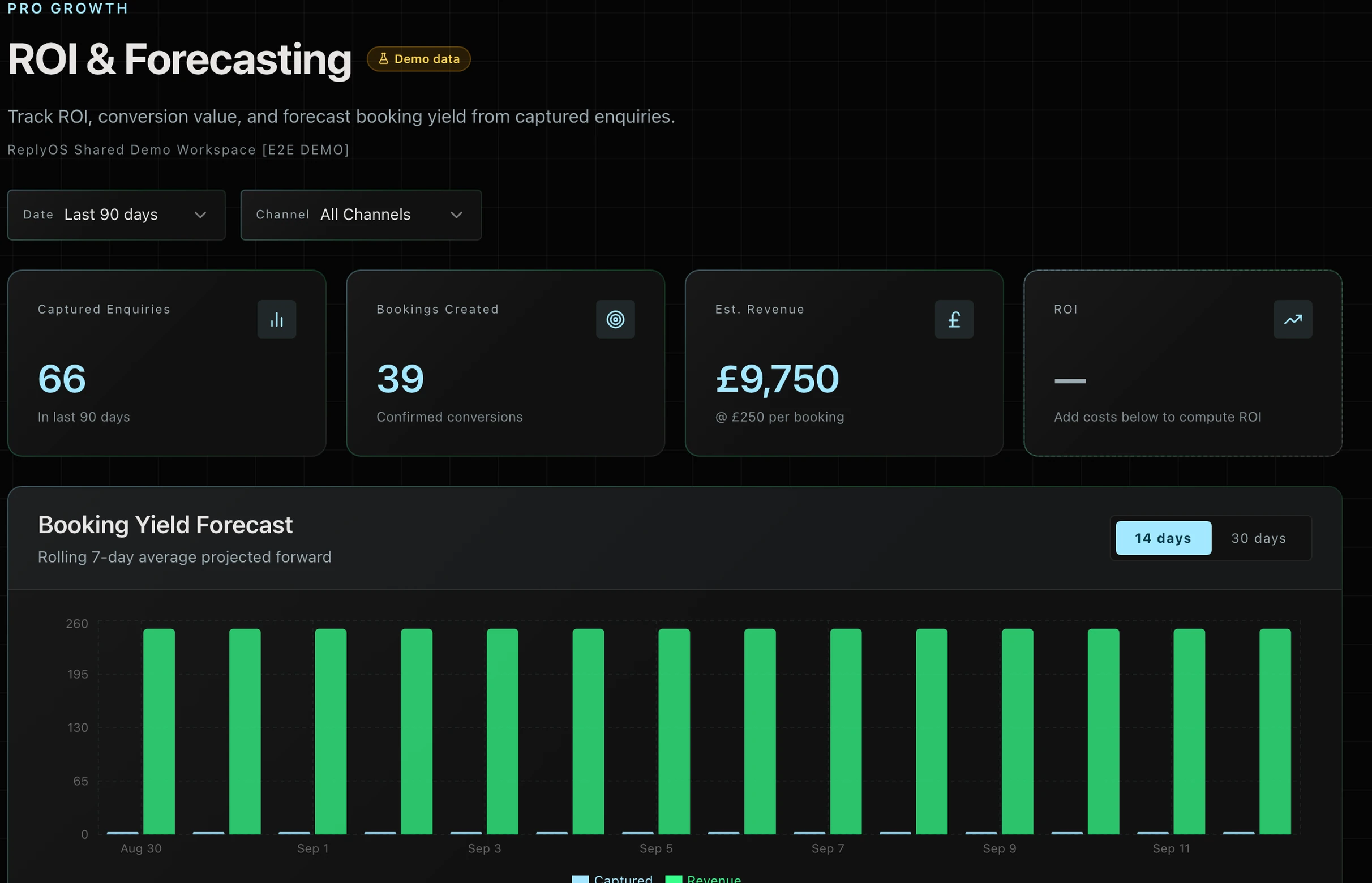Open the Channel All Channels dropdown
The width and height of the screenshot is (1372, 883).
click(x=361, y=215)
